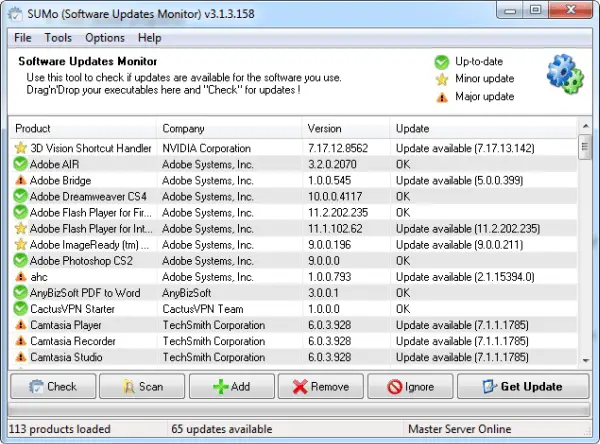
Task: Click Update available (5.0.0.399)
Action: click(459, 180)
